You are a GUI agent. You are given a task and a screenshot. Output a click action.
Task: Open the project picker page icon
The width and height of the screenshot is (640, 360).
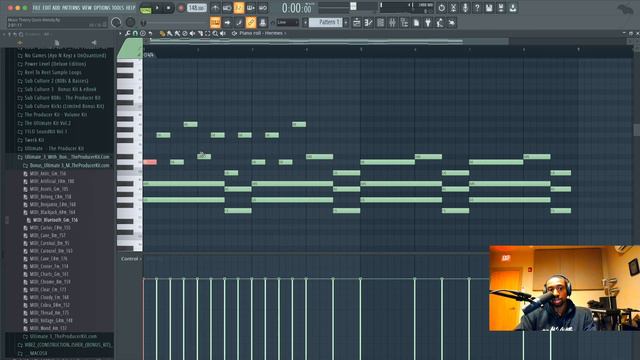coord(416,23)
